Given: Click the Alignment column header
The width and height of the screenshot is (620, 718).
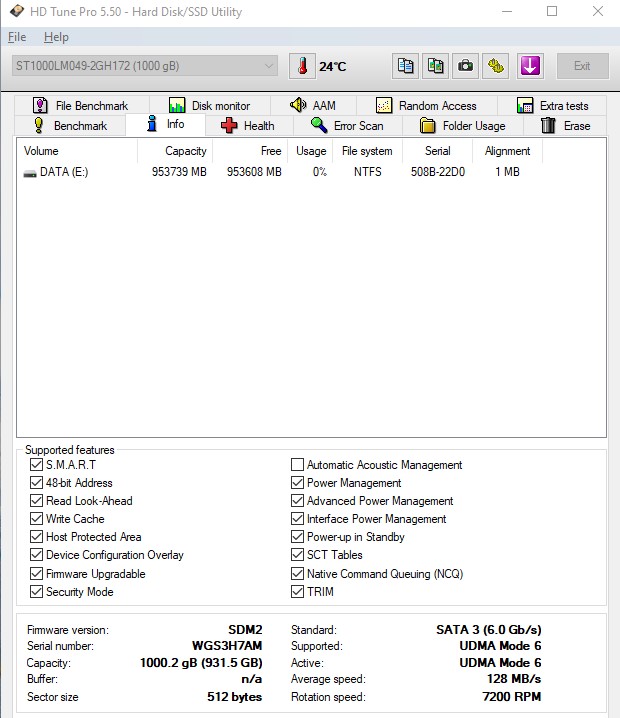Looking at the screenshot, I should point(507,151).
